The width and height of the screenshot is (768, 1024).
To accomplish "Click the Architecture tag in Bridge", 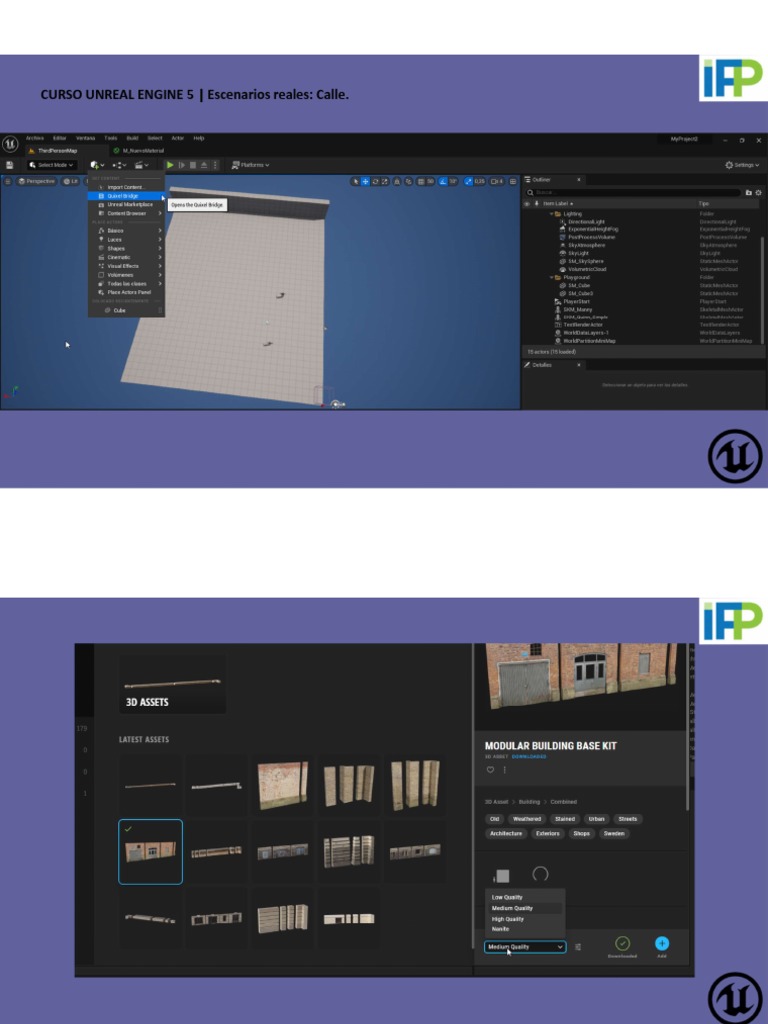I will coord(506,833).
